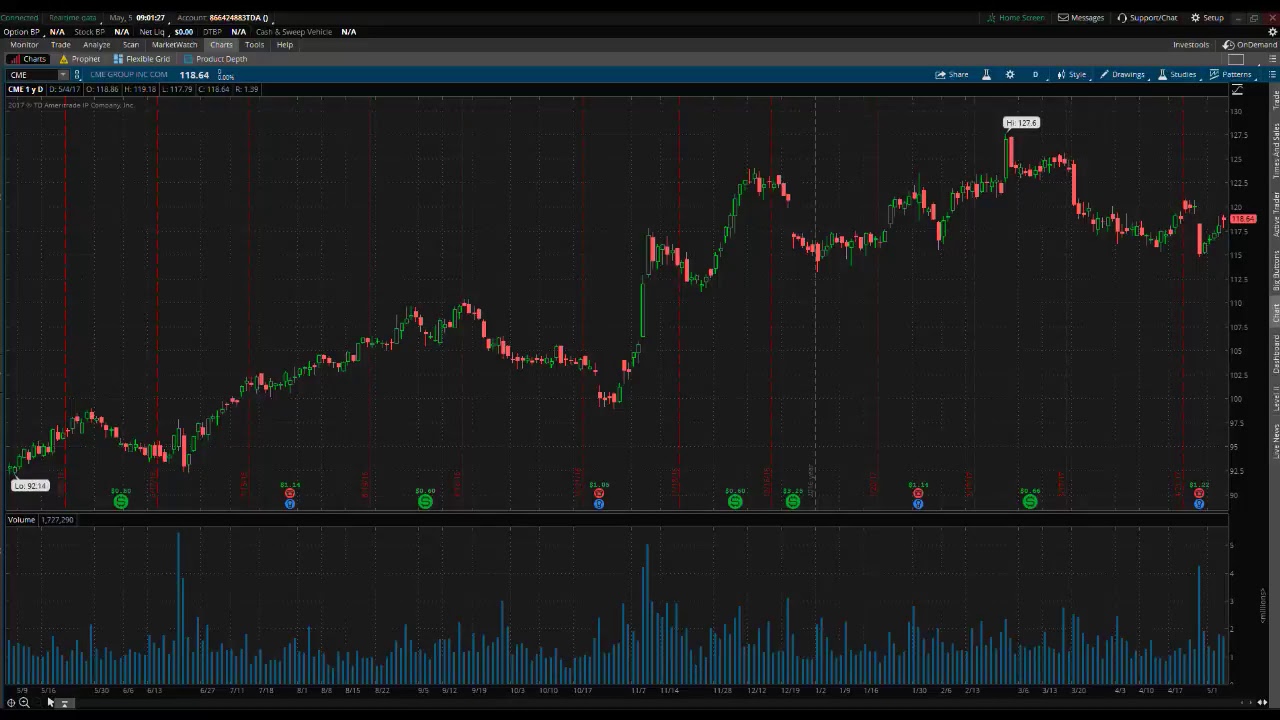Screen dimensions: 1280x720
Task: Open the Analyze tab
Action: 97,45
